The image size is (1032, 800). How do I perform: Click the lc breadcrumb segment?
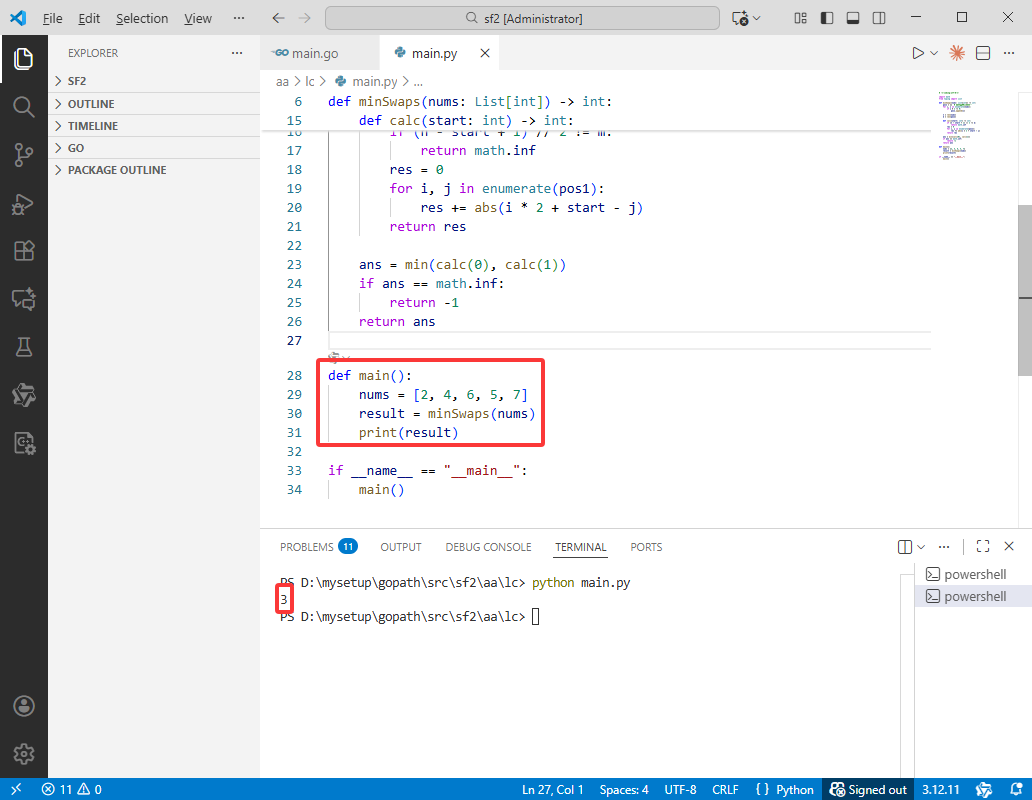pos(310,82)
